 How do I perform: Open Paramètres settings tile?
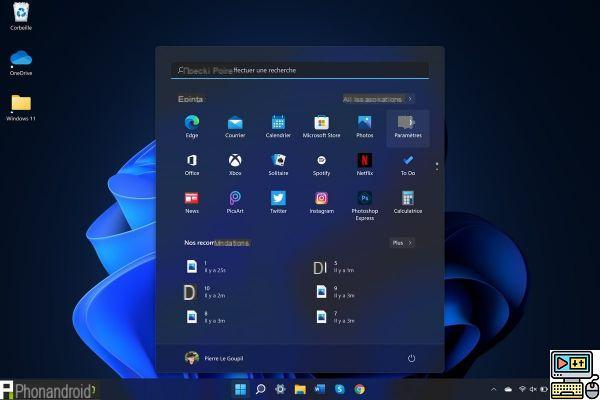coord(408,127)
